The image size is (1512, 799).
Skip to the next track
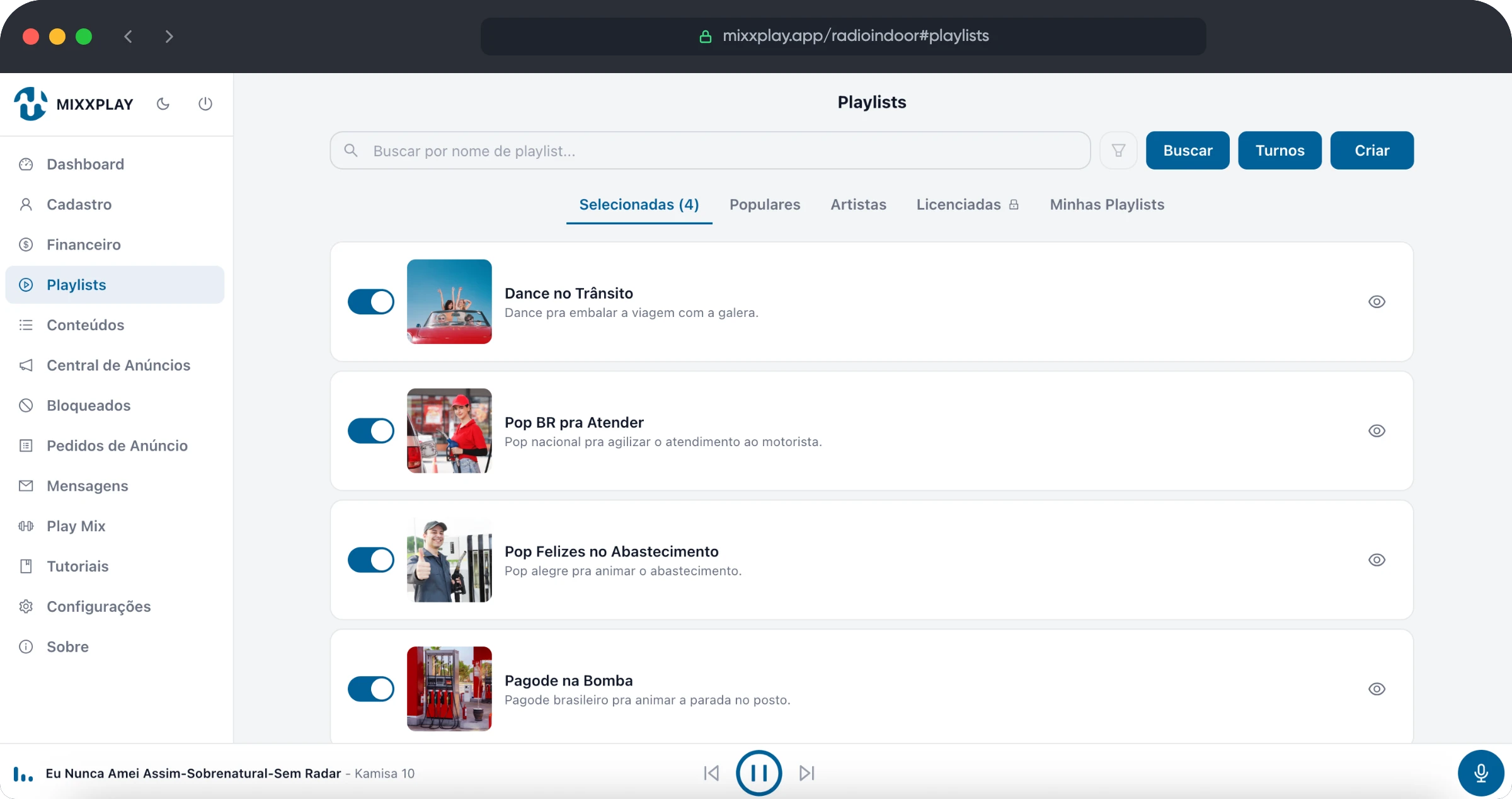[807, 773]
